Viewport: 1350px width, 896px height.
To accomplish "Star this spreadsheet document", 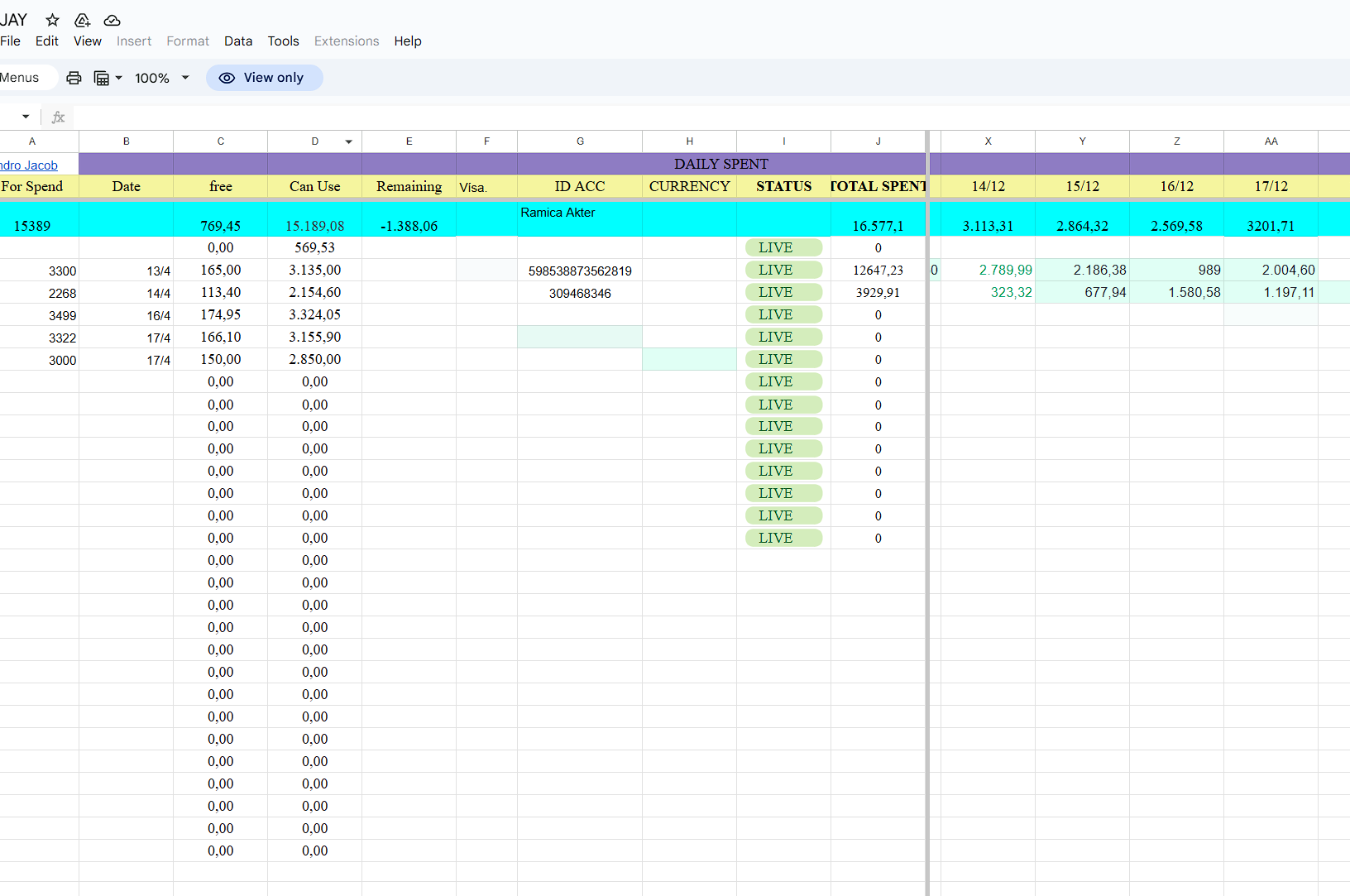I will click(52, 20).
